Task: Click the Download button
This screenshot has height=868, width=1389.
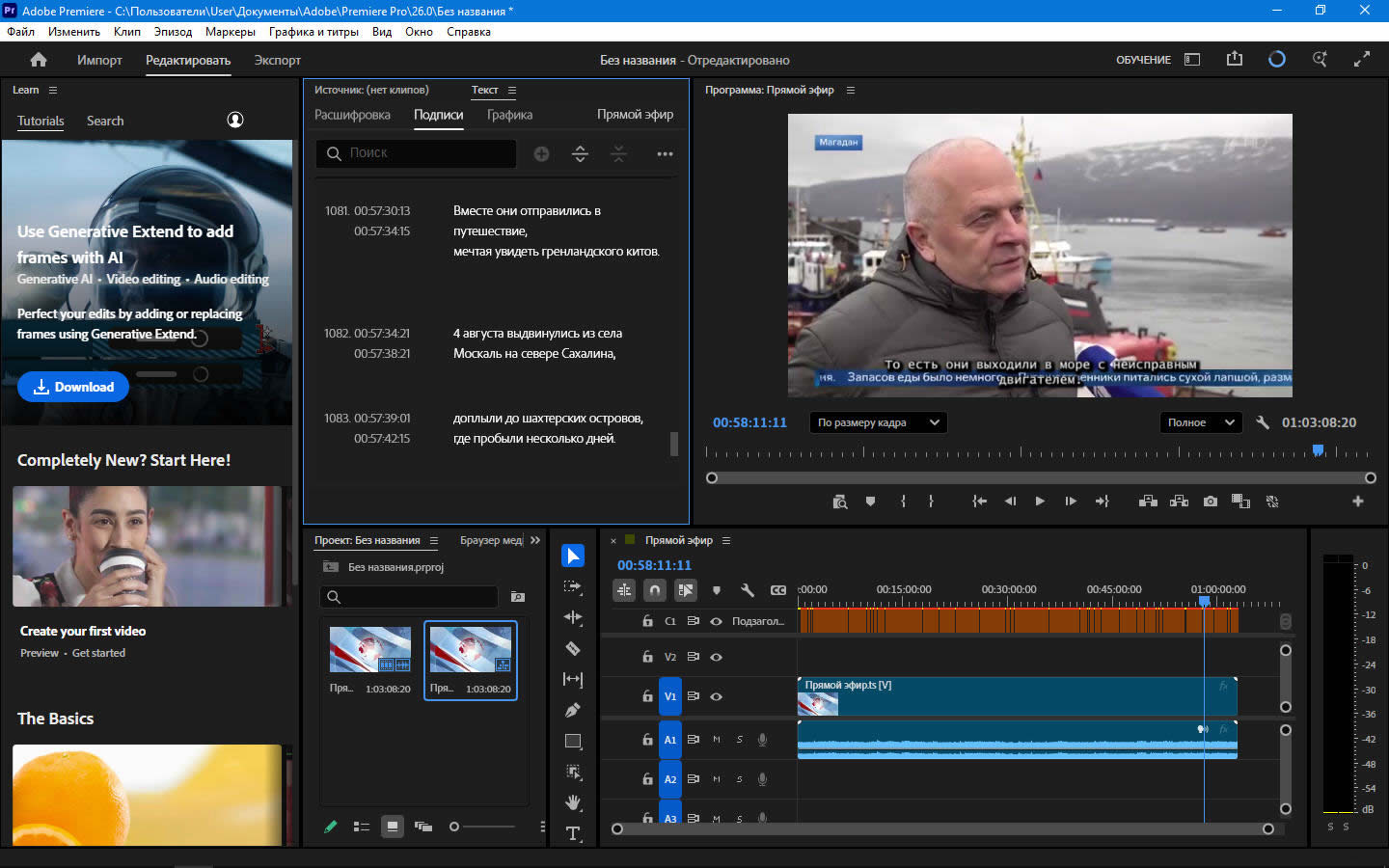Action: pos(73,387)
